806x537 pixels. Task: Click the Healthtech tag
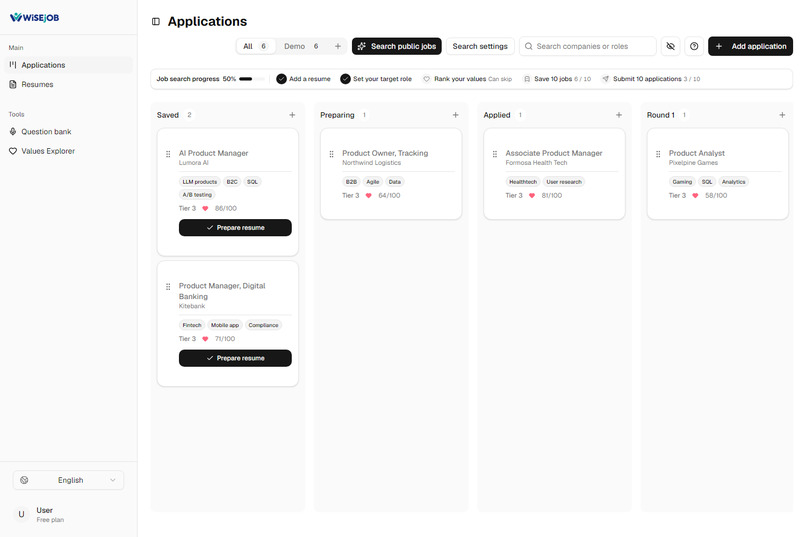[523, 182]
